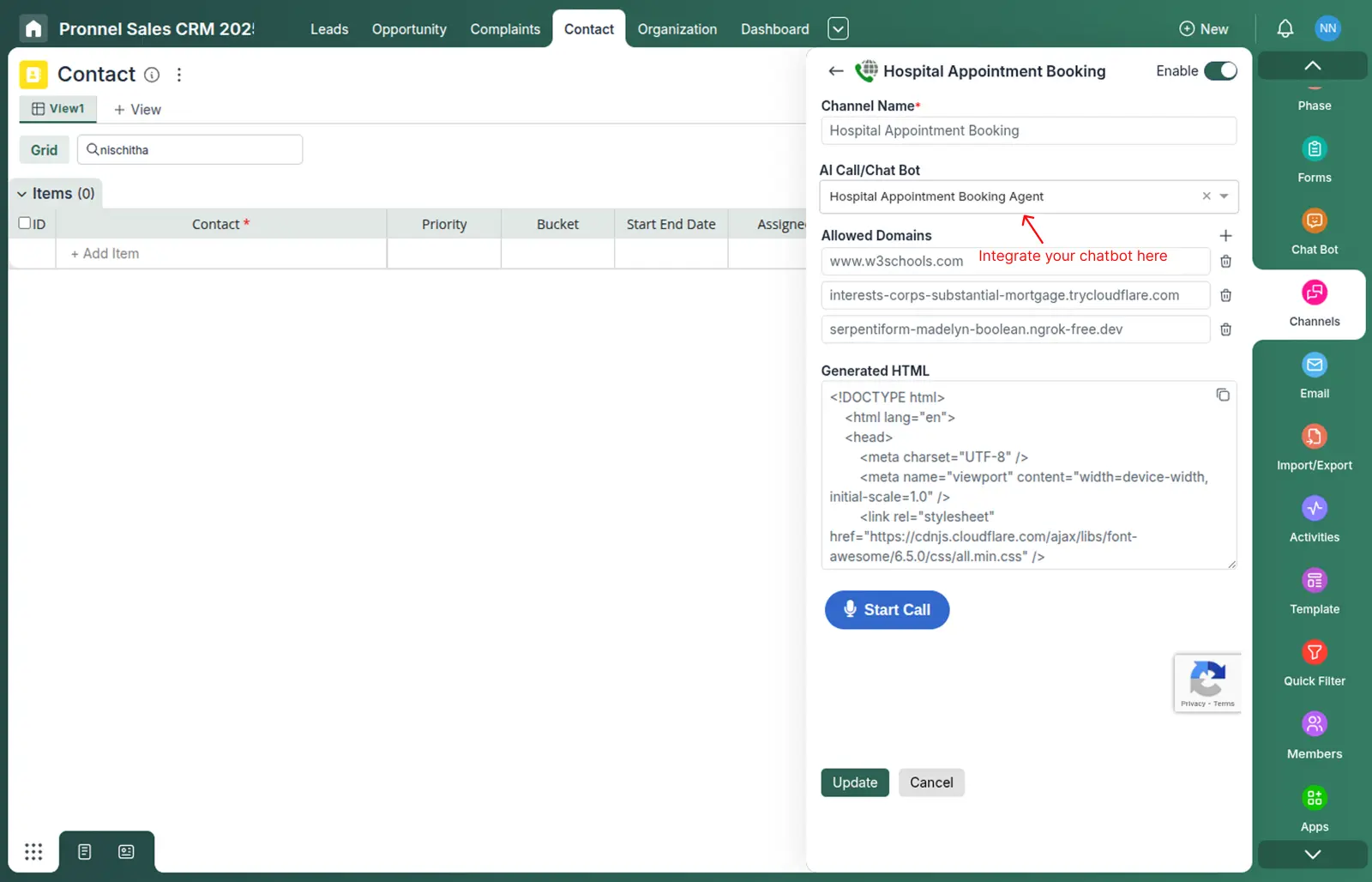
Task: Copy the Generated HTML snippet
Action: 1223,395
